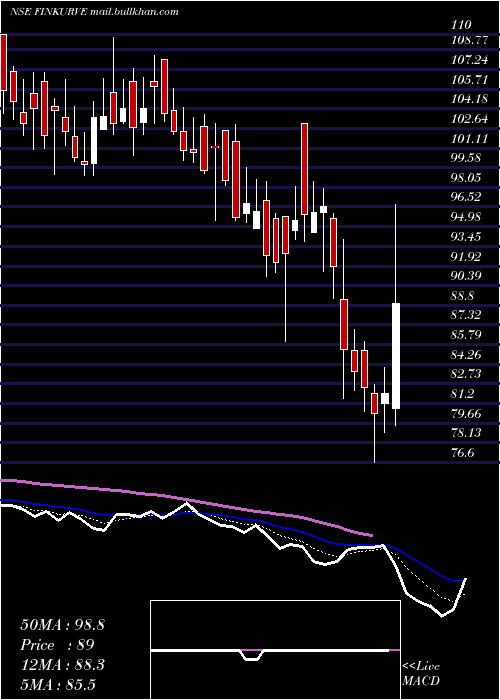
Task: Click the pink 50MA line
Action: tap(188, 501)
